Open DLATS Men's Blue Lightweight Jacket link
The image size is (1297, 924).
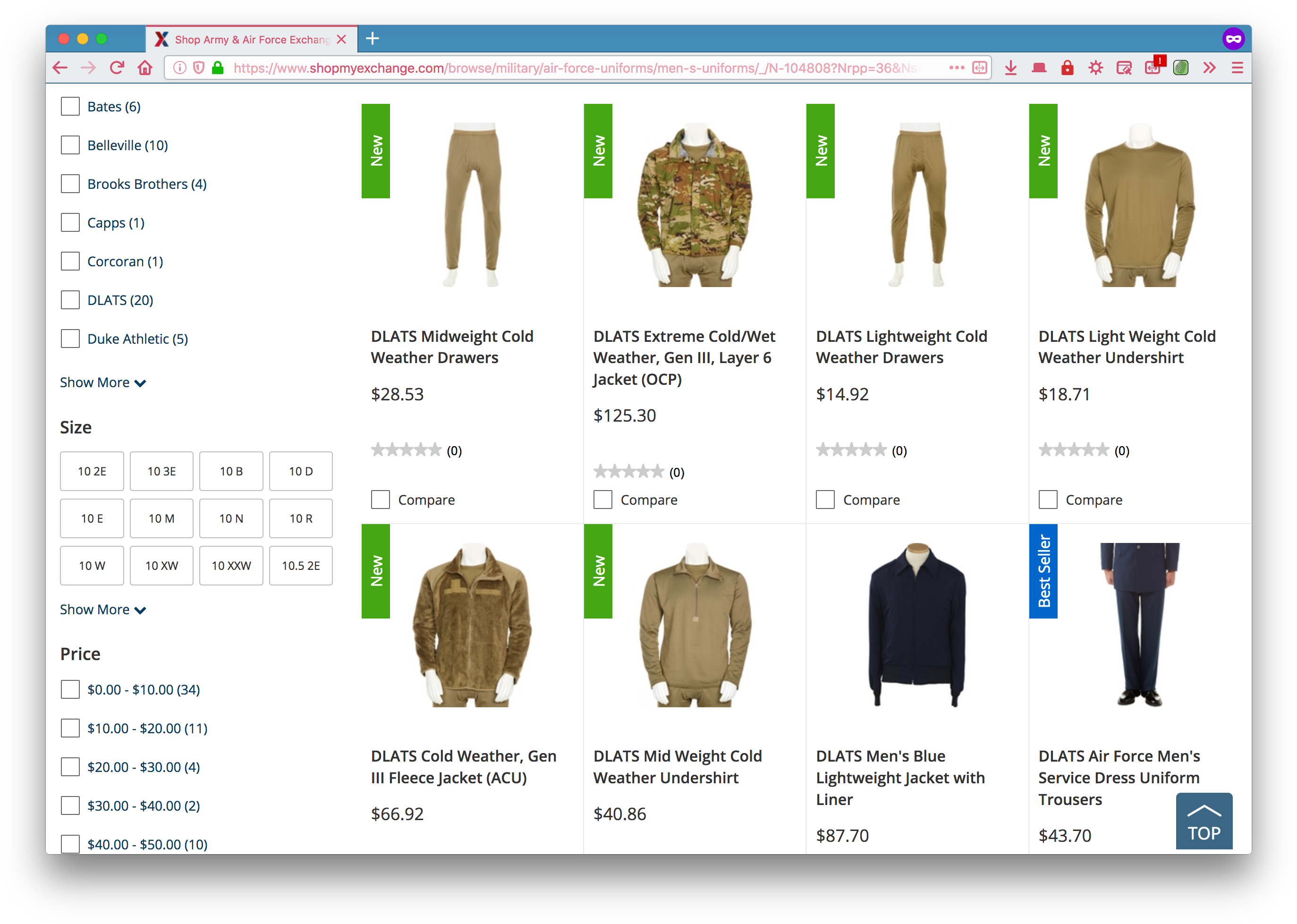point(900,777)
